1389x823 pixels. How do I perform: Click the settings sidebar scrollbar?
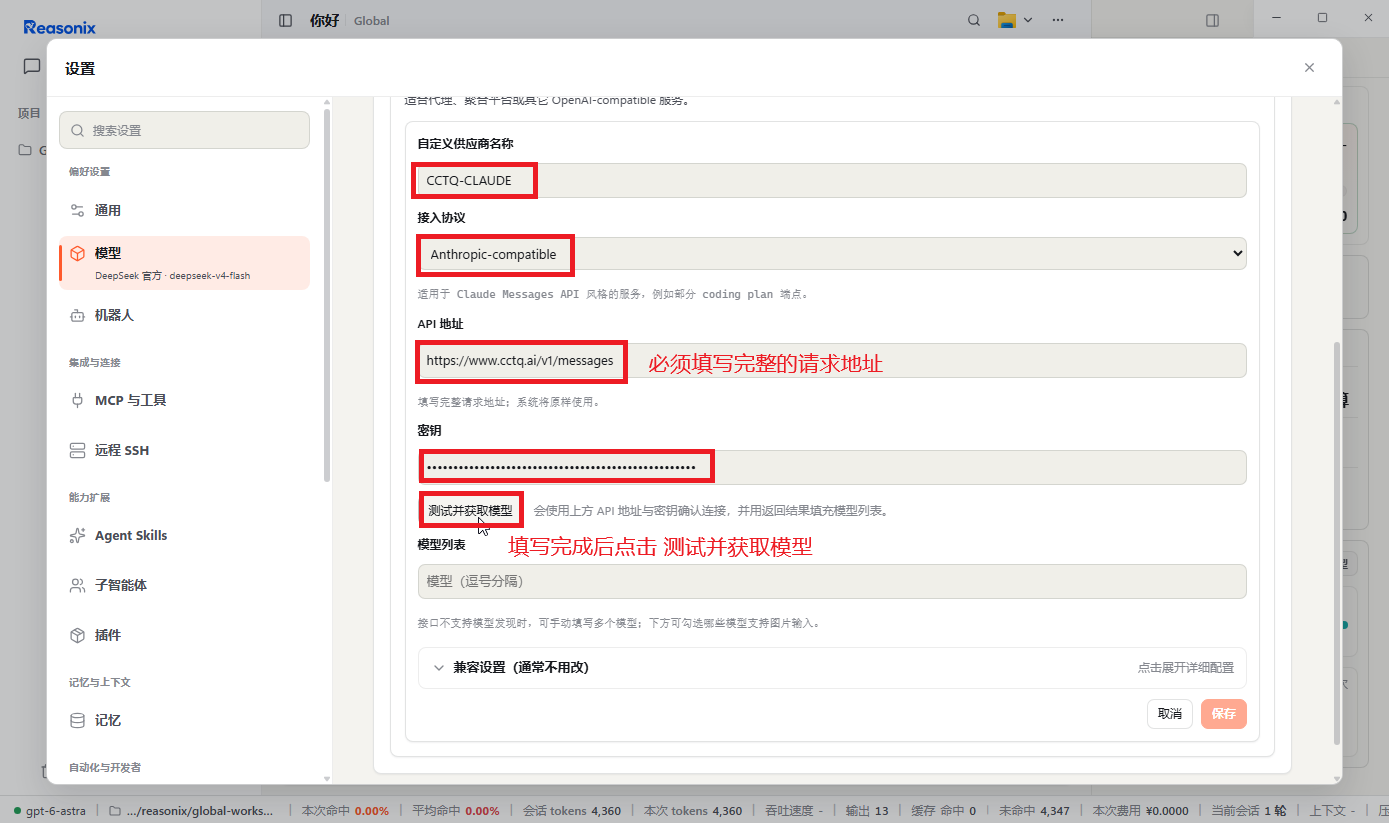coord(326,295)
